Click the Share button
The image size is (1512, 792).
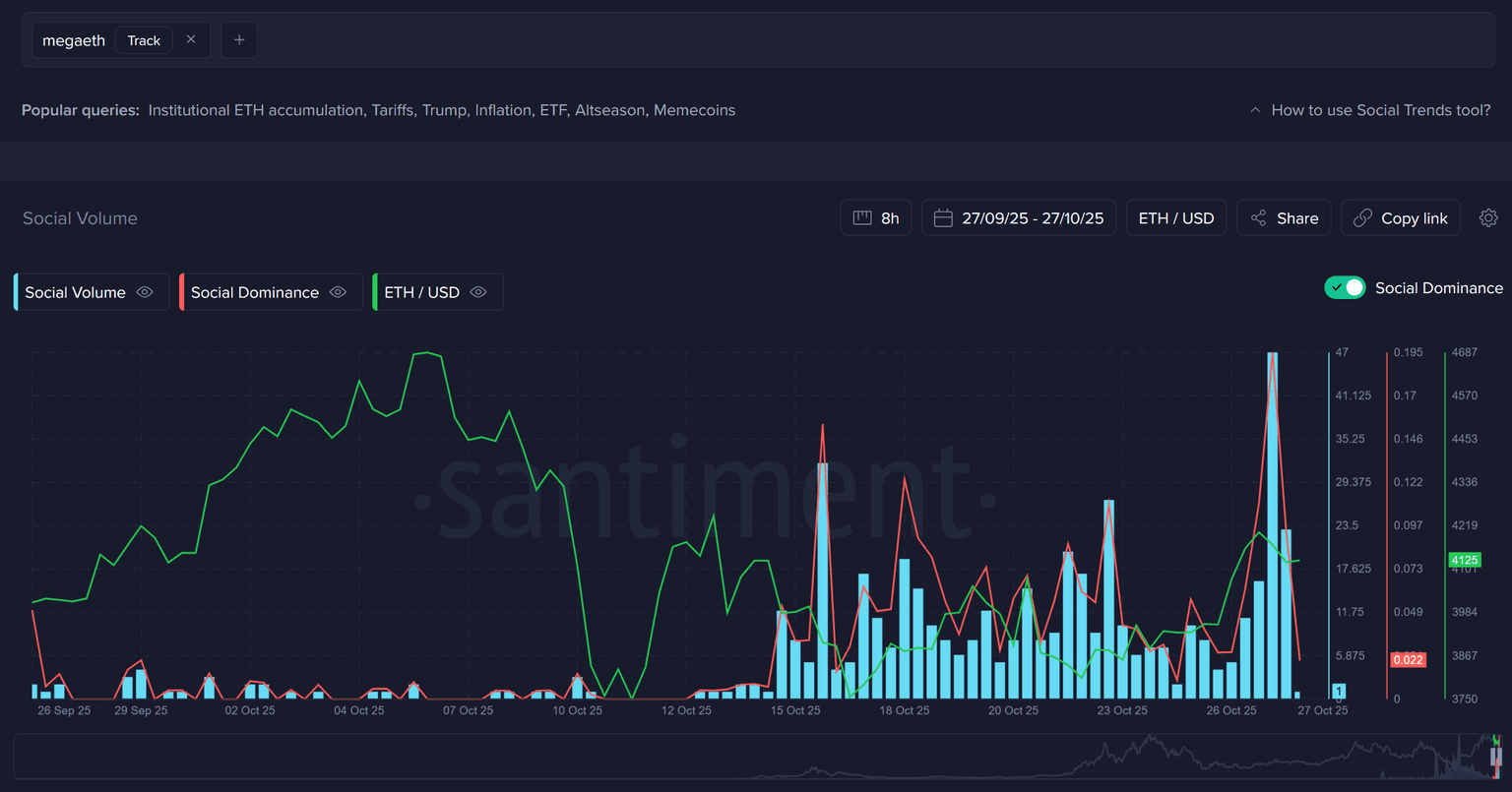(1284, 218)
